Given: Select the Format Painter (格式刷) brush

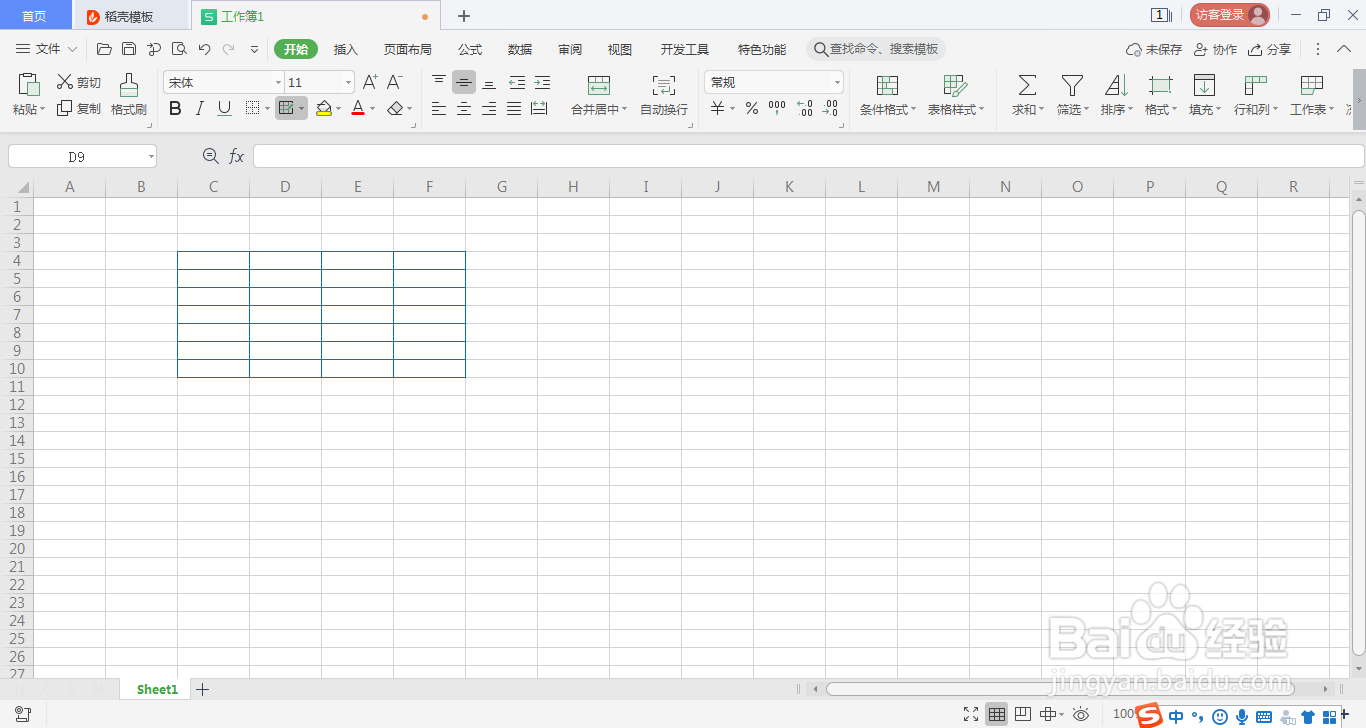Looking at the screenshot, I should click(128, 95).
